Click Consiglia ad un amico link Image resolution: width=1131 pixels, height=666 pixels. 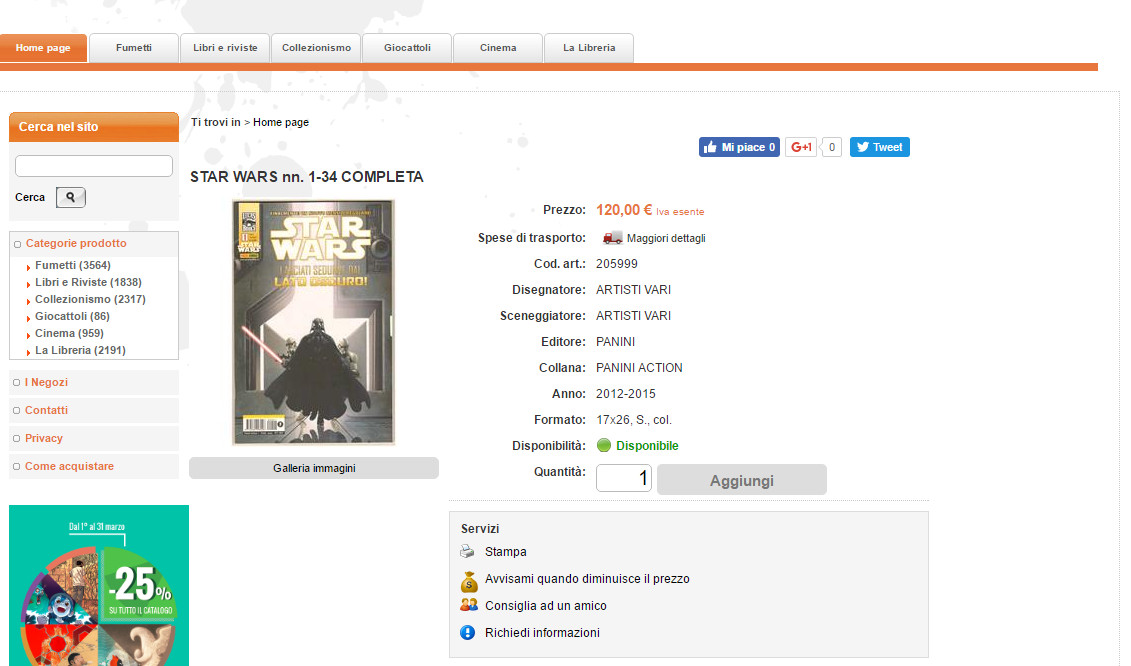545,605
